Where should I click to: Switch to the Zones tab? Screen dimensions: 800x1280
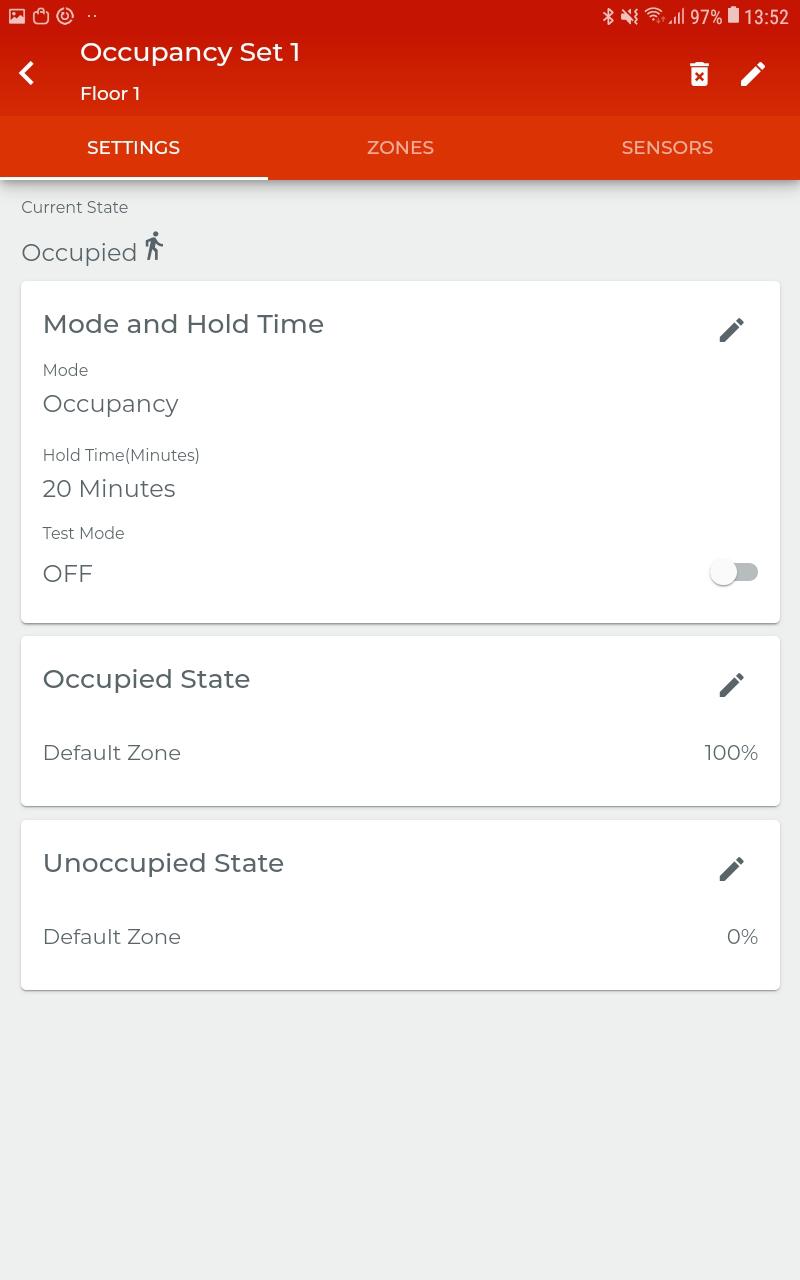[x=400, y=148]
